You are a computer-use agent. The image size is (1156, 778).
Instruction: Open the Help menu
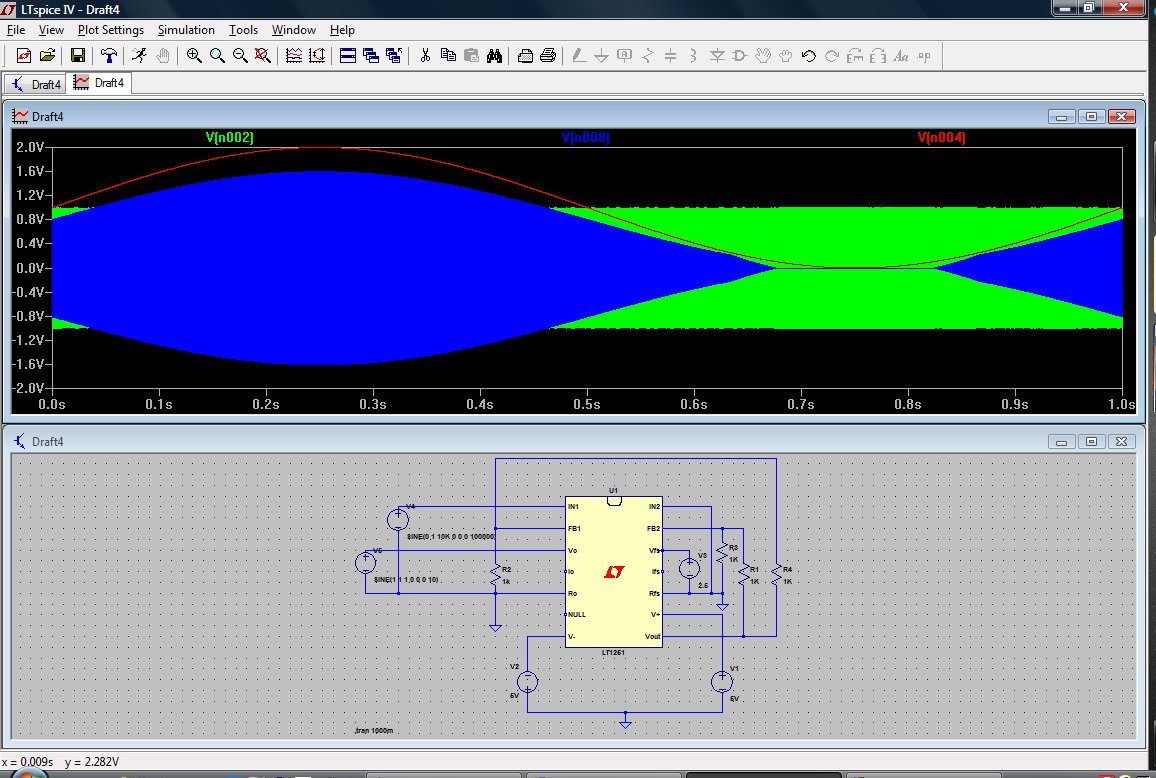(x=342, y=29)
